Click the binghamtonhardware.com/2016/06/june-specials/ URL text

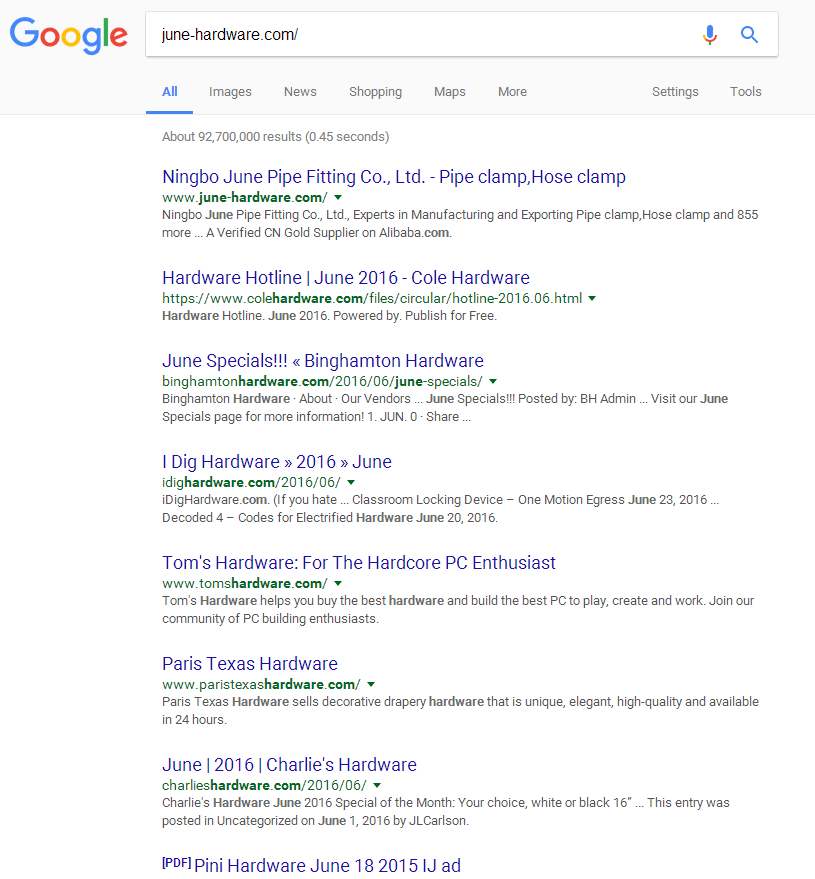pyautogui.click(x=322, y=381)
